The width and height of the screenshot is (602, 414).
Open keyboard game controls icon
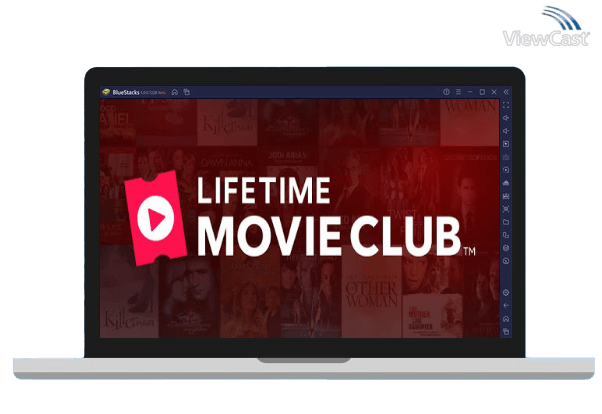[506, 157]
